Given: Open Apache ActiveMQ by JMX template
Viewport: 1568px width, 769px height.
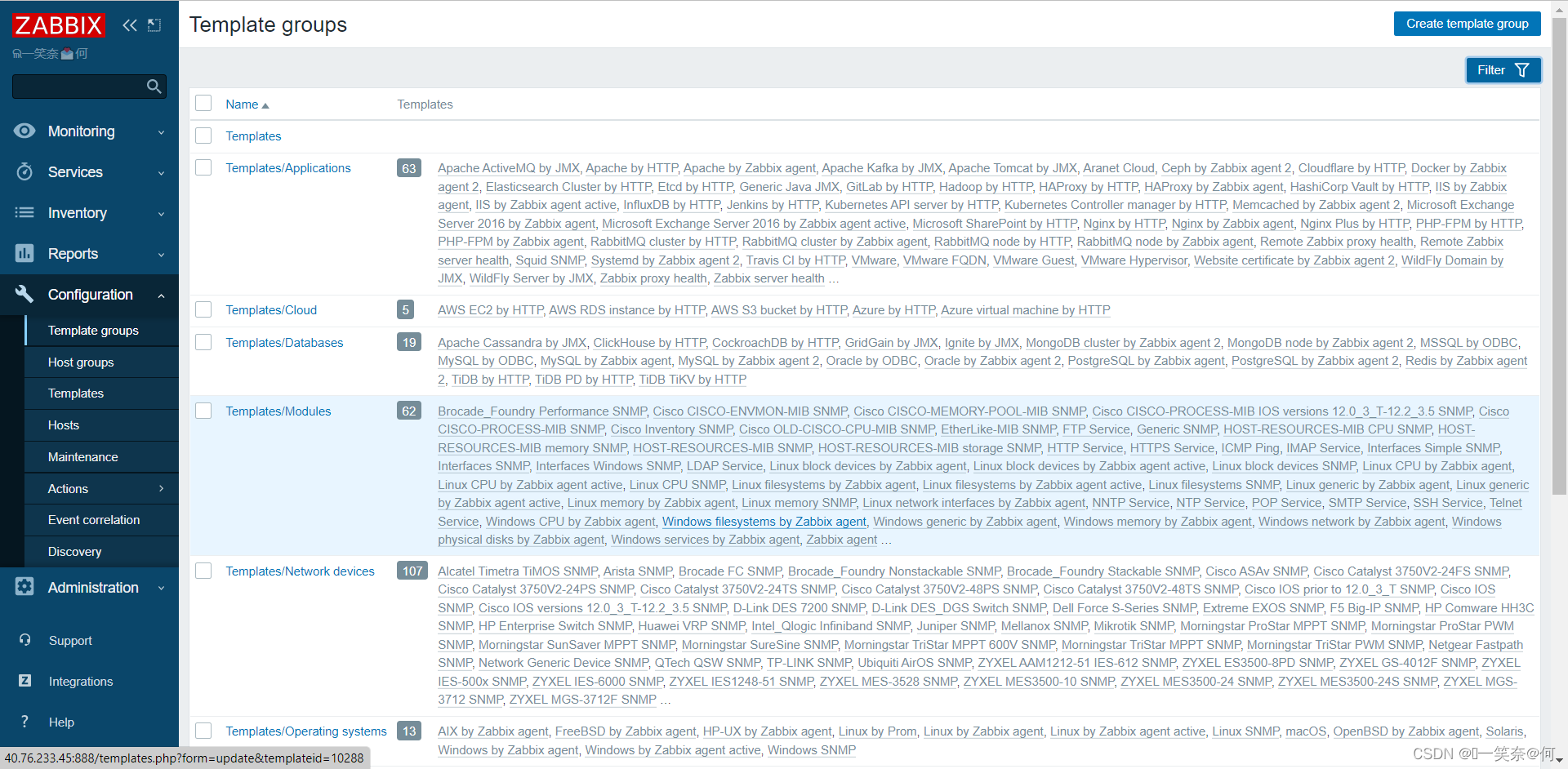Looking at the screenshot, I should click(x=509, y=167).
